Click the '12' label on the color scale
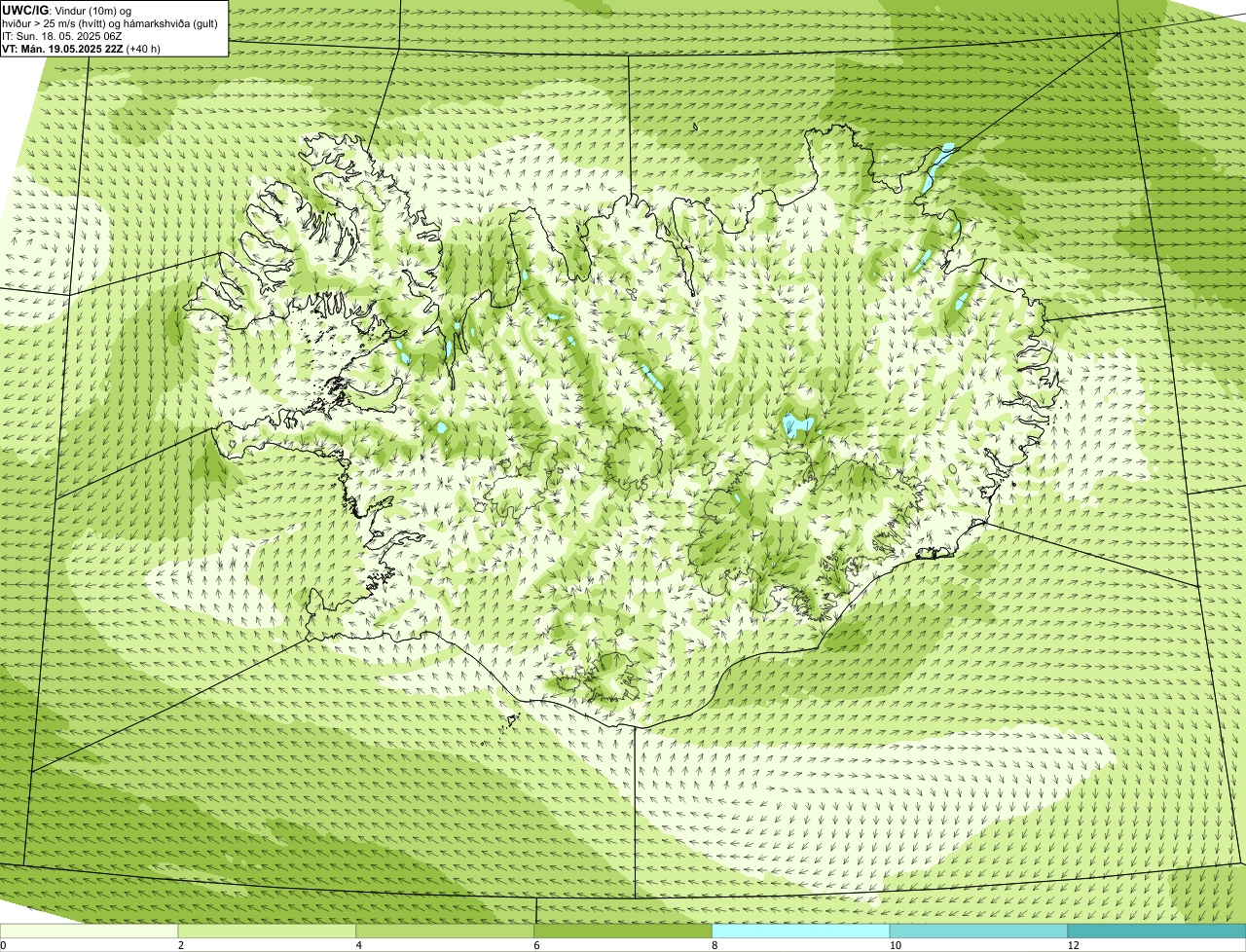The width and height of the screenshot is (1246, 952). click(x=1072, y=945)
